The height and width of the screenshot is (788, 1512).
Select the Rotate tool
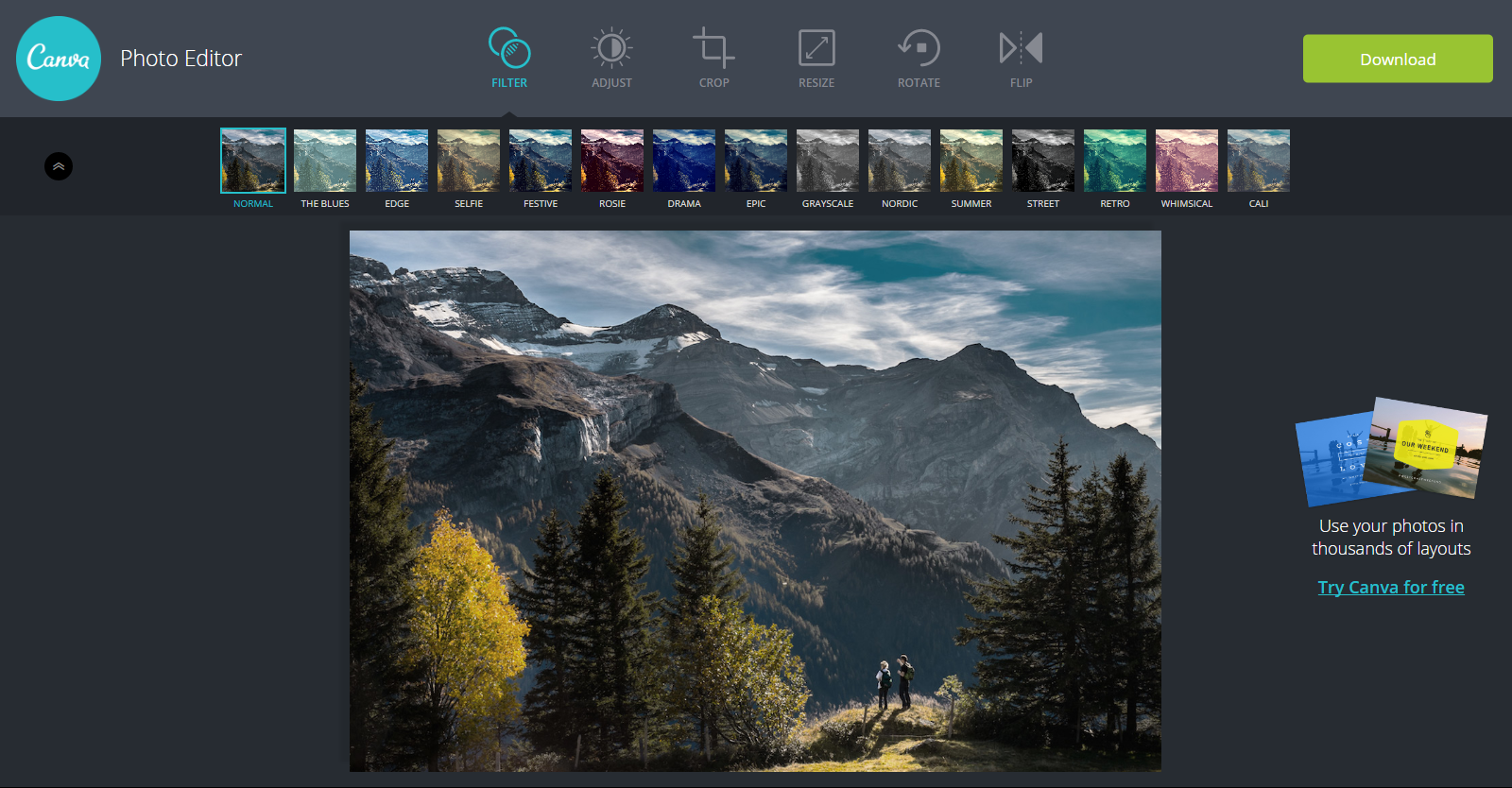pyautogui.click(x=919, y=59)
